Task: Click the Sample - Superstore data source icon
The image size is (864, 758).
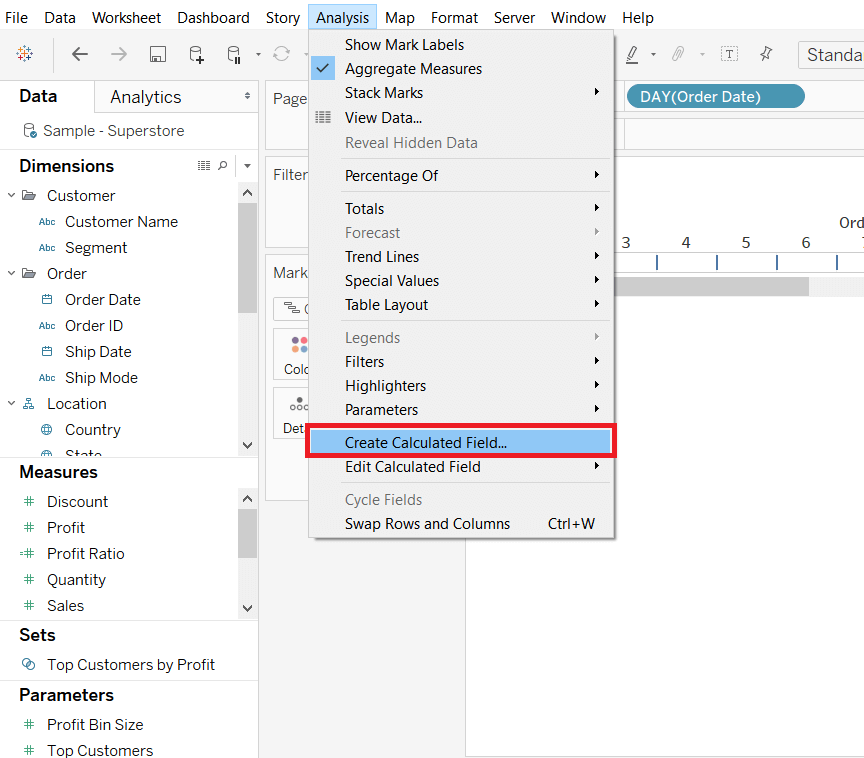Action: pyautogui.click(x=30, y=131)
